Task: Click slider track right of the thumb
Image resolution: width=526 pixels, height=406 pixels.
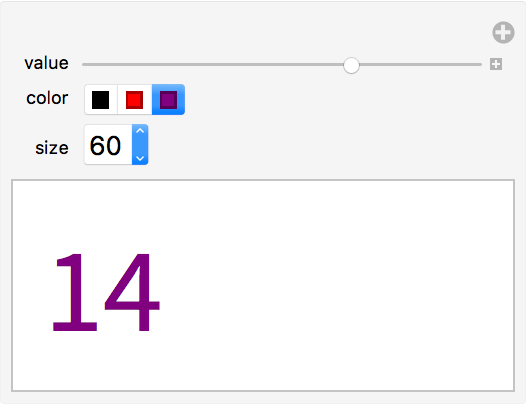Action: [x=421, y=64]
